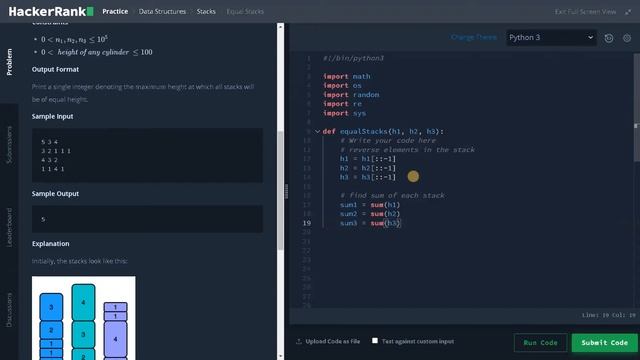
Task: Click the 'def equalStacks(h1, h2, h3):' line
Action: (383, 131)
